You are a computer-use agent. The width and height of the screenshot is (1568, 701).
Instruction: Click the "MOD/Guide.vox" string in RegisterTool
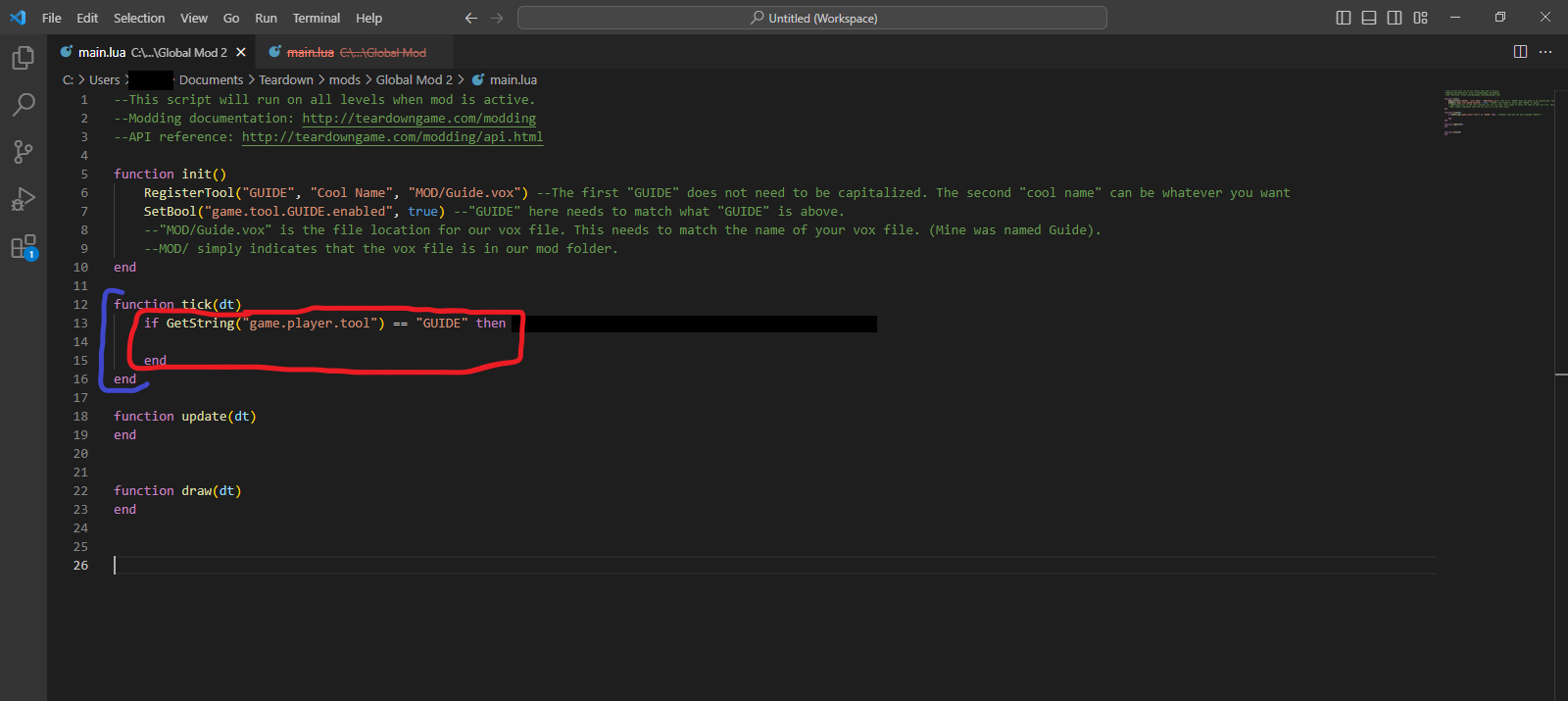[465, 193]
